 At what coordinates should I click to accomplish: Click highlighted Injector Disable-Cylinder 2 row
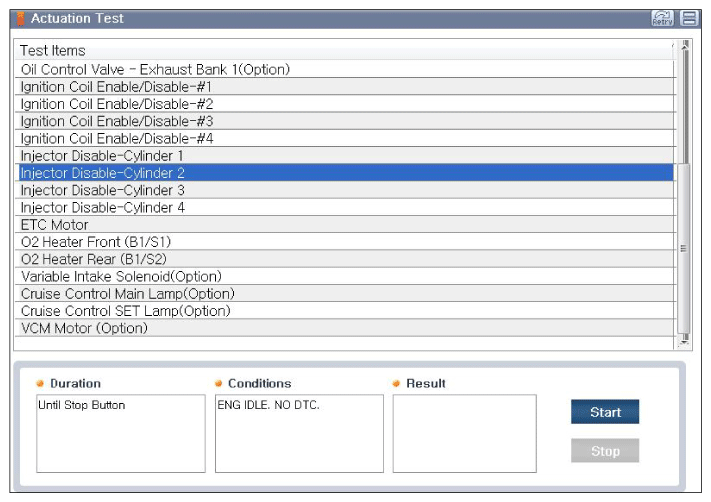tap(345, 173)
